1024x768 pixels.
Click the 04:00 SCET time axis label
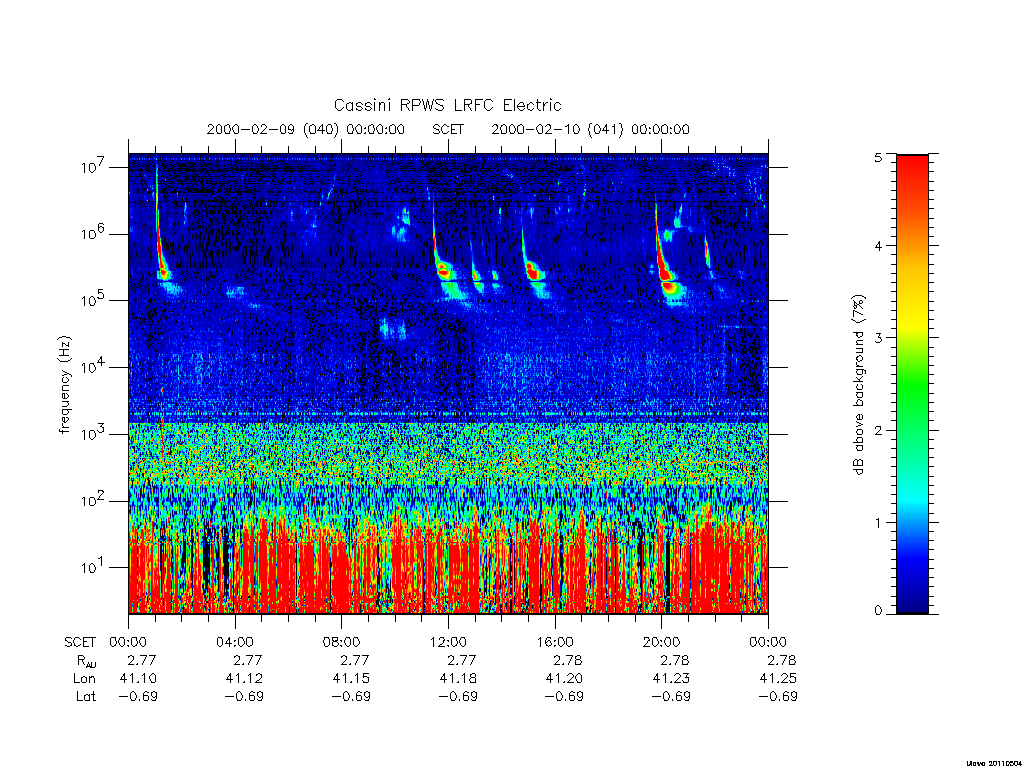click(234, 642)
